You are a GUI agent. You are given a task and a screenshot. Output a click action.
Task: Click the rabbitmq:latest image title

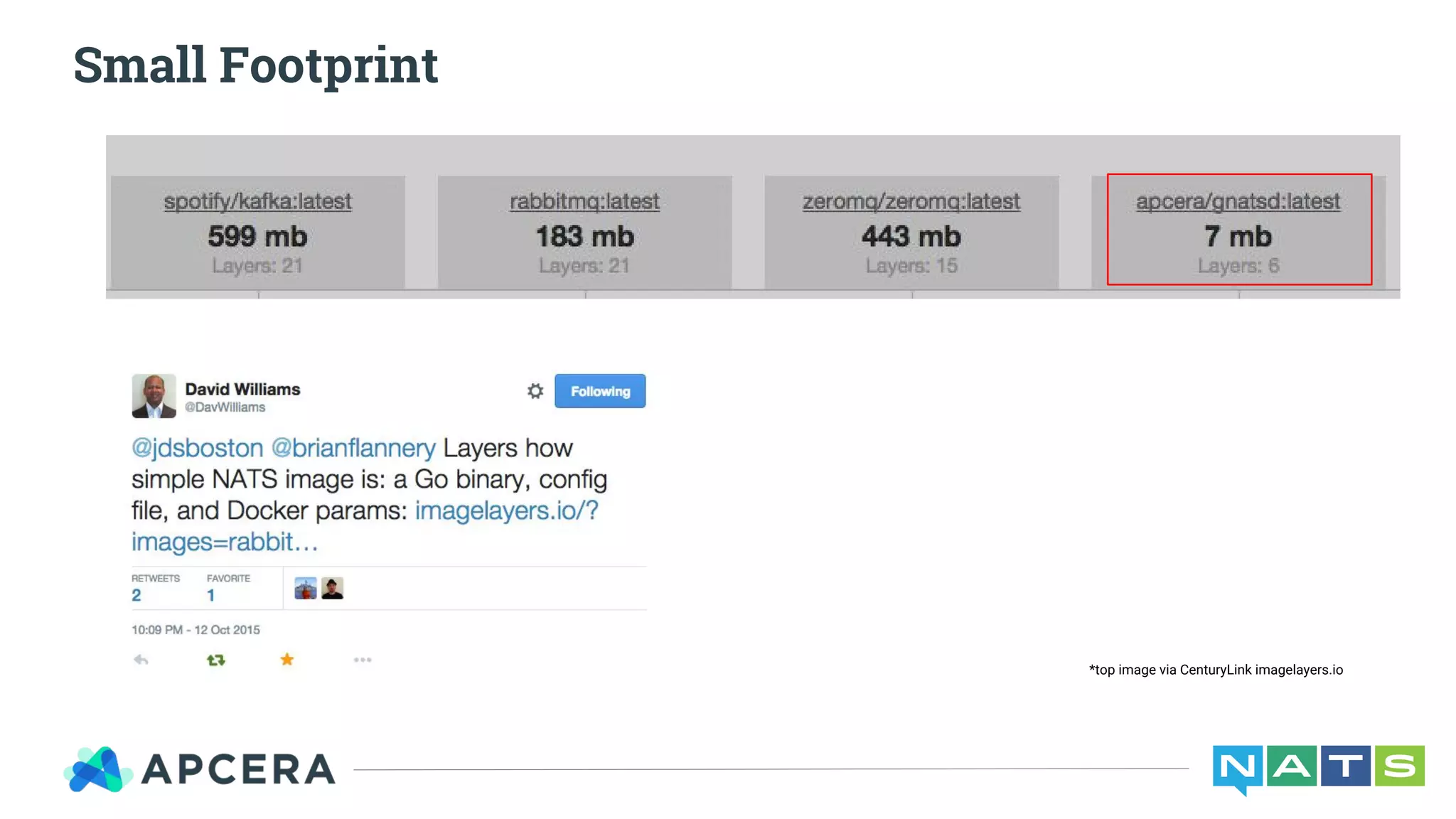click(x=584, y=201)
